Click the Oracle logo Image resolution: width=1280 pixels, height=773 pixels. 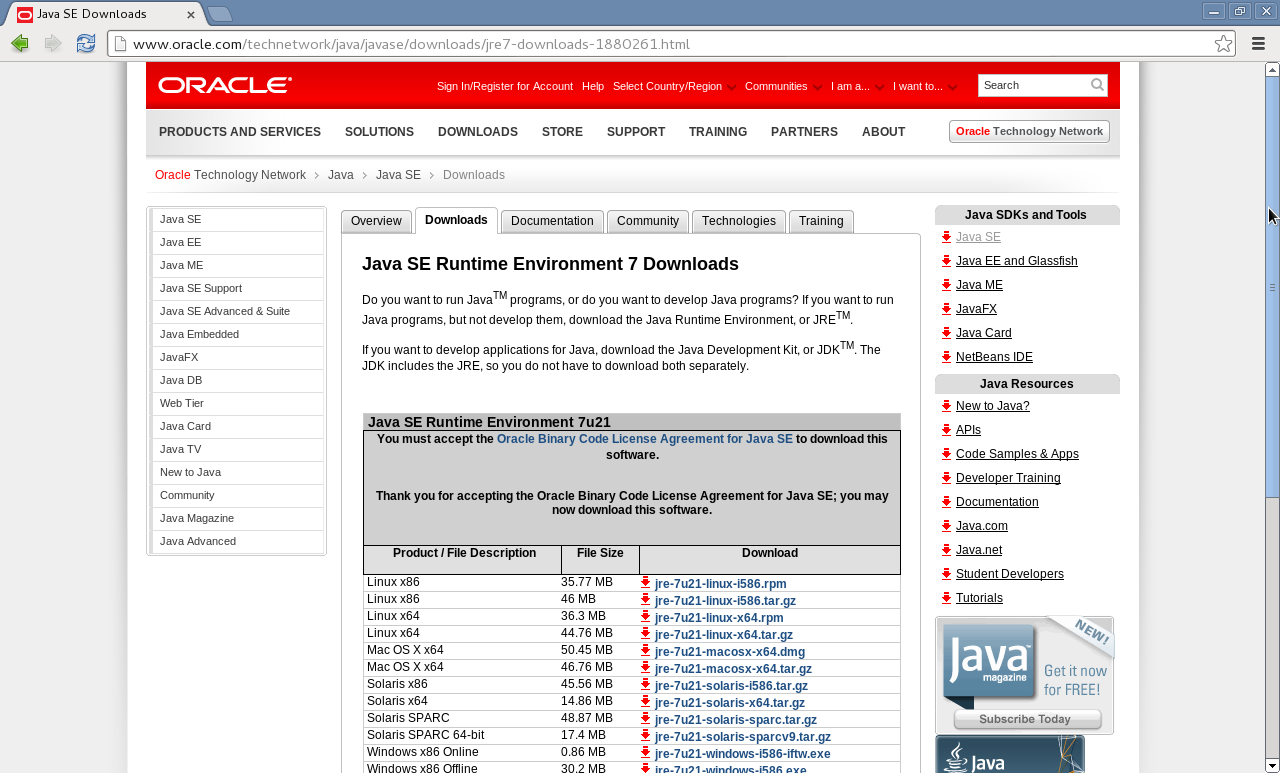point(225,85)
